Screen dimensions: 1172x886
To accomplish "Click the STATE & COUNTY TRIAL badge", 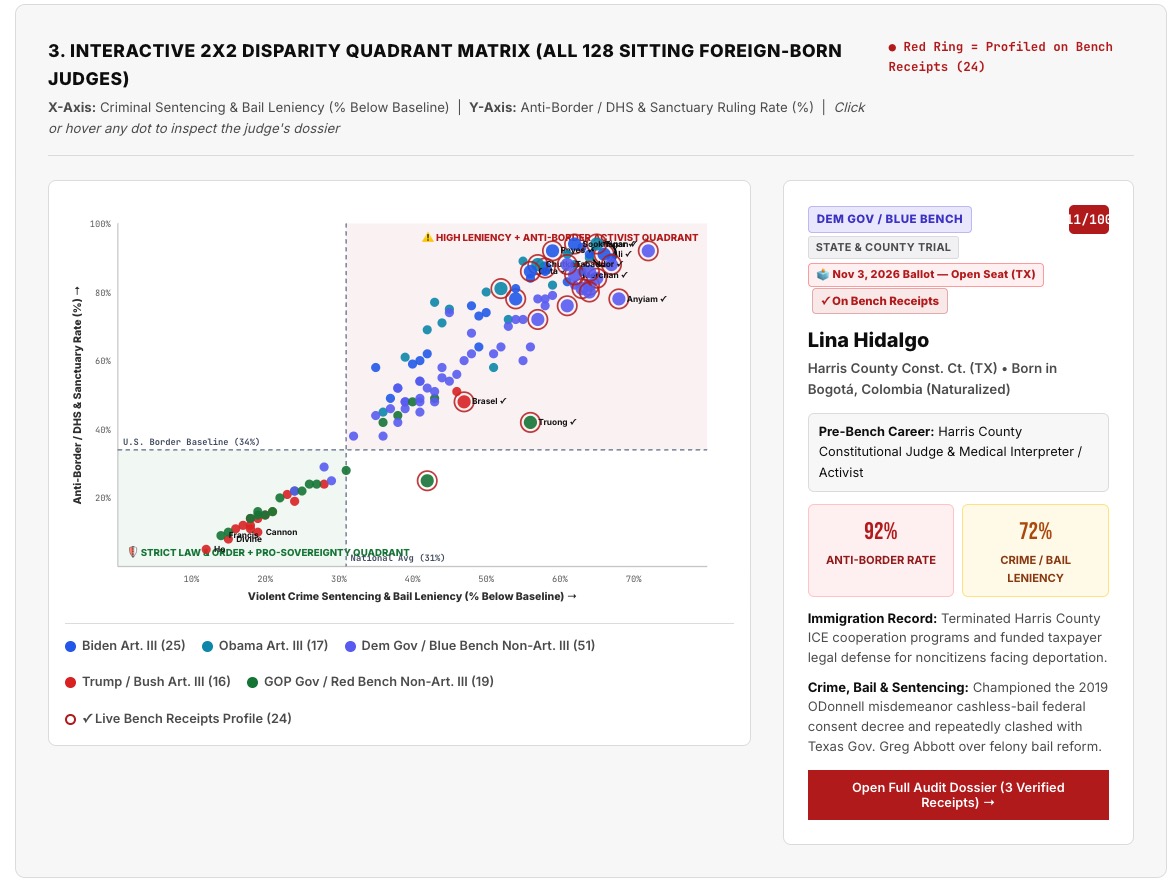I will coord(883,247).
